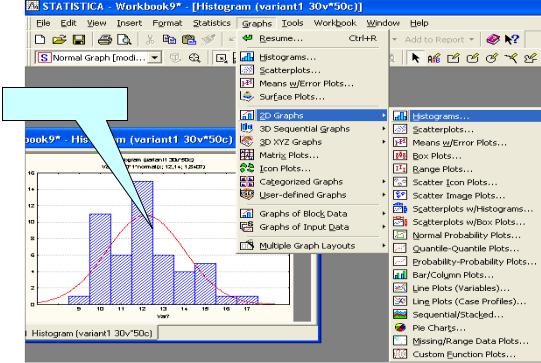Viewport: 541px width, 363px height.
Task: Open the Format menu
Action: pos(167,23)
